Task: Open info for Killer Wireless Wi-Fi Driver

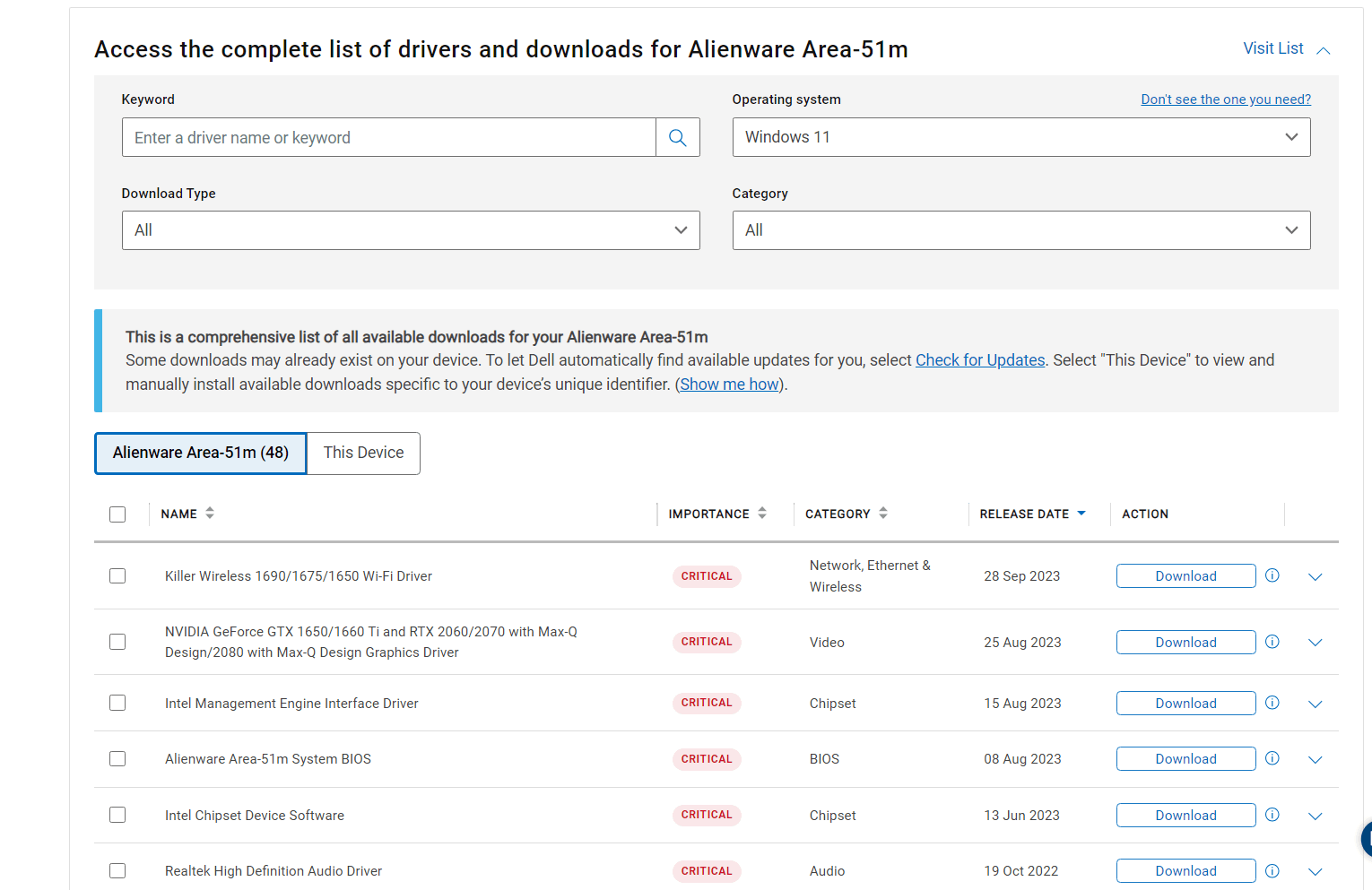Action: tap(1272, 575)
